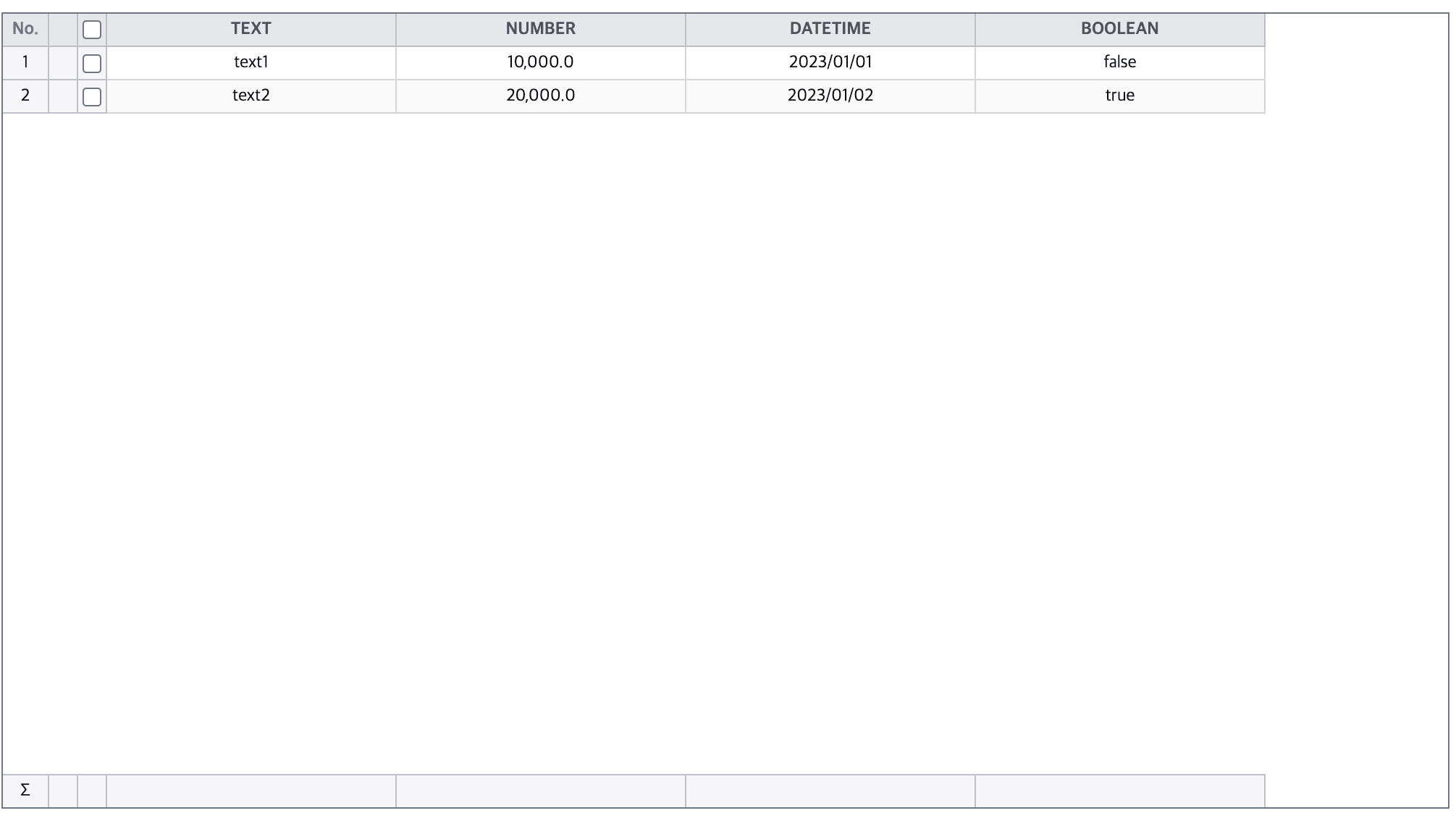Select the false boolean cell
This screenshot has height=821, width=1456.
(1120, 63)
